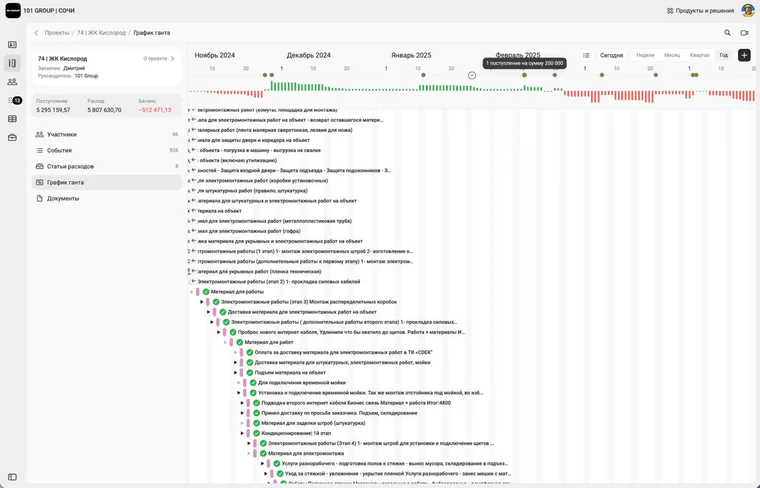Open briefcase icon in left sidebar
The height and width of the screenshot is (488, 760).
coord(13,138)
